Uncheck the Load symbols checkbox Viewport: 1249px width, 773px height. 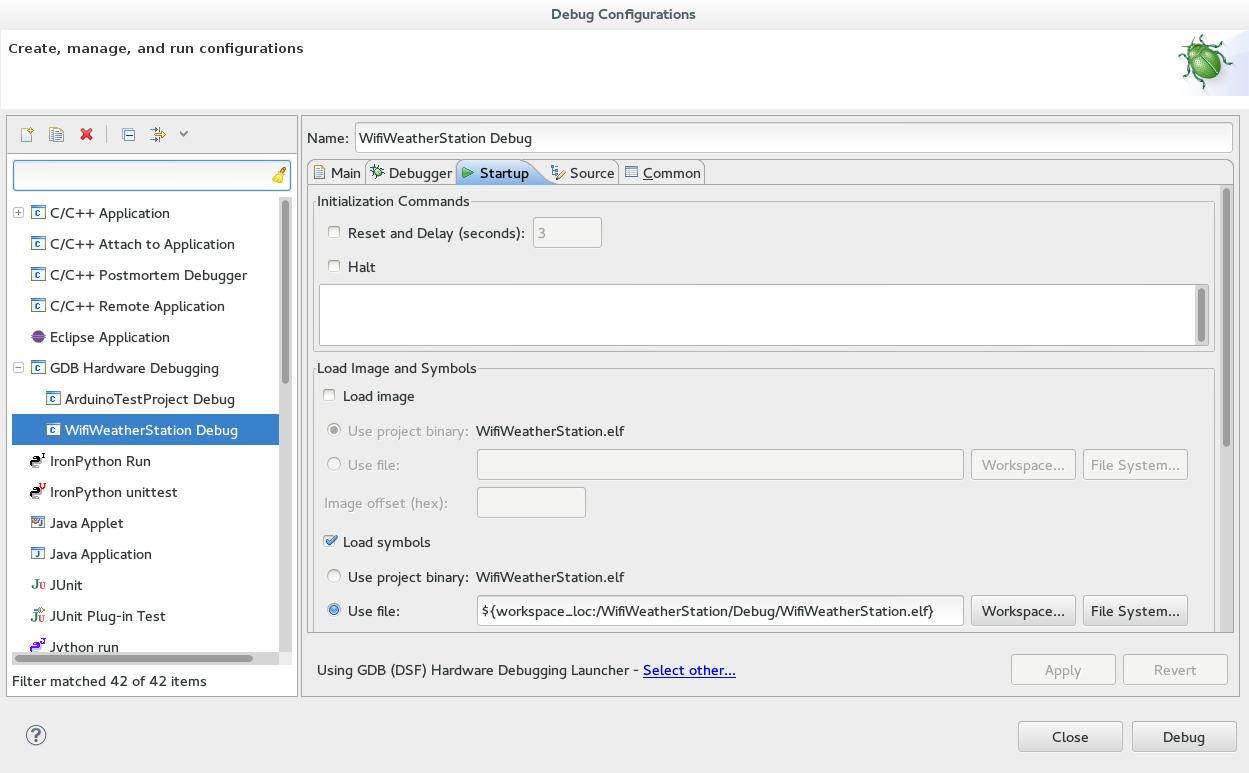tap(330, 541)
